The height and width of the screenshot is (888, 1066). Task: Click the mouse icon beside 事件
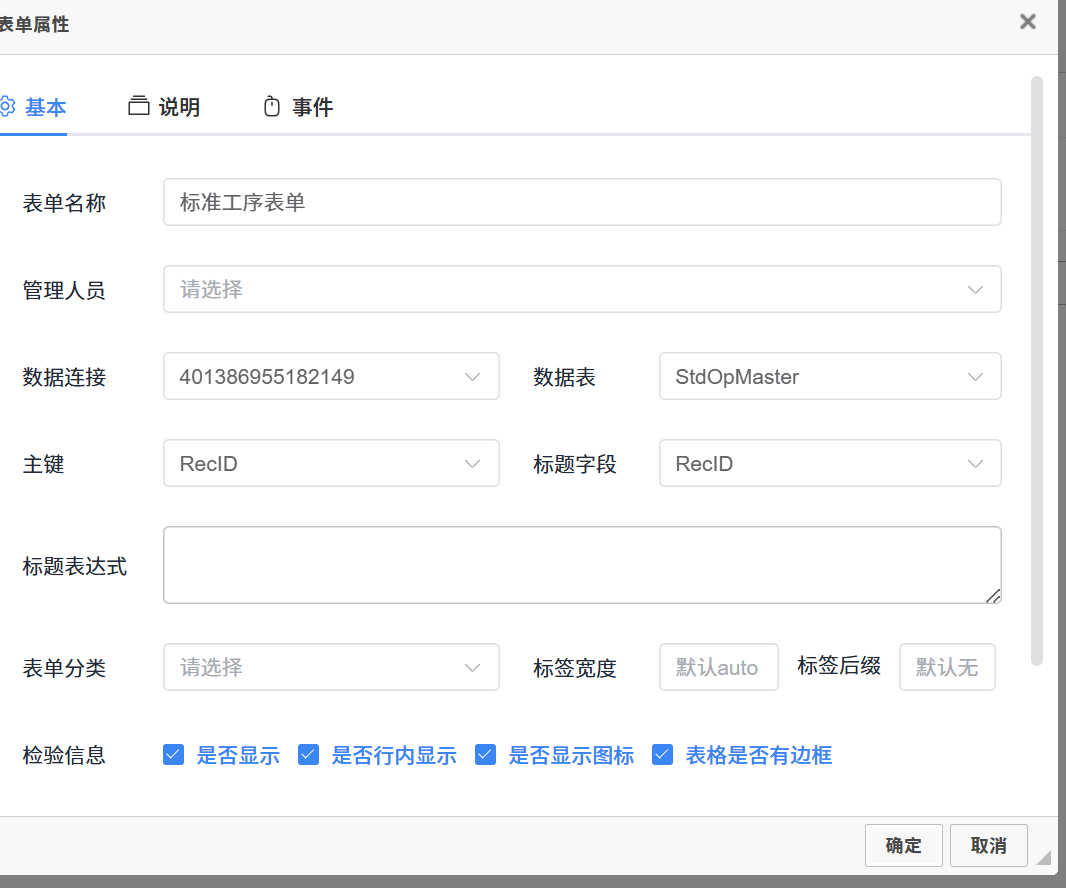click(x=272, y=107)
